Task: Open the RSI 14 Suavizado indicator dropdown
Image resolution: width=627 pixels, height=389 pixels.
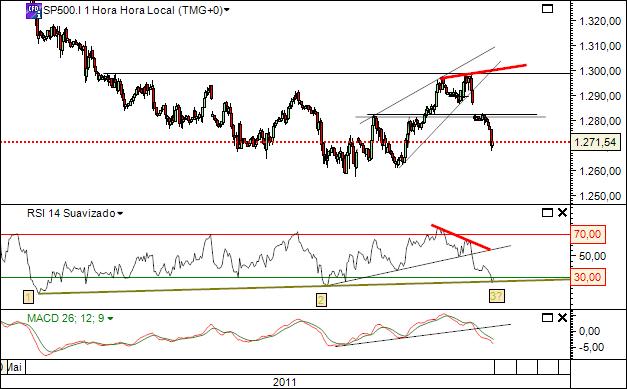Action: [x=120, y=214]
